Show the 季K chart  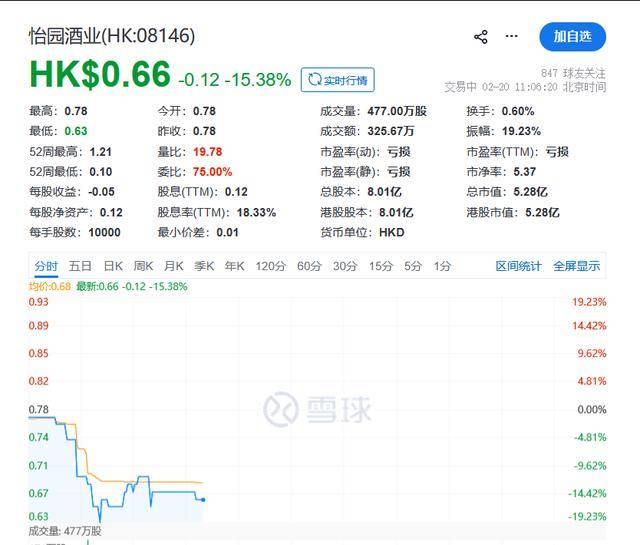tap(204, 266)
